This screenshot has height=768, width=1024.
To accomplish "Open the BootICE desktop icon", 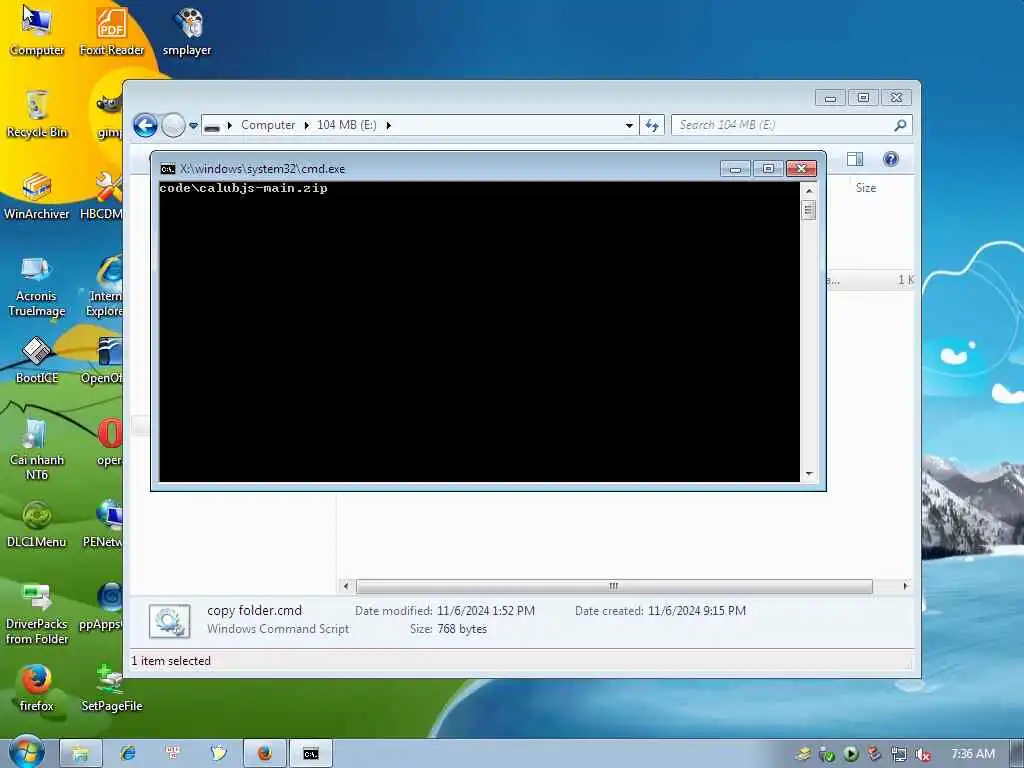I will point(37,360).
